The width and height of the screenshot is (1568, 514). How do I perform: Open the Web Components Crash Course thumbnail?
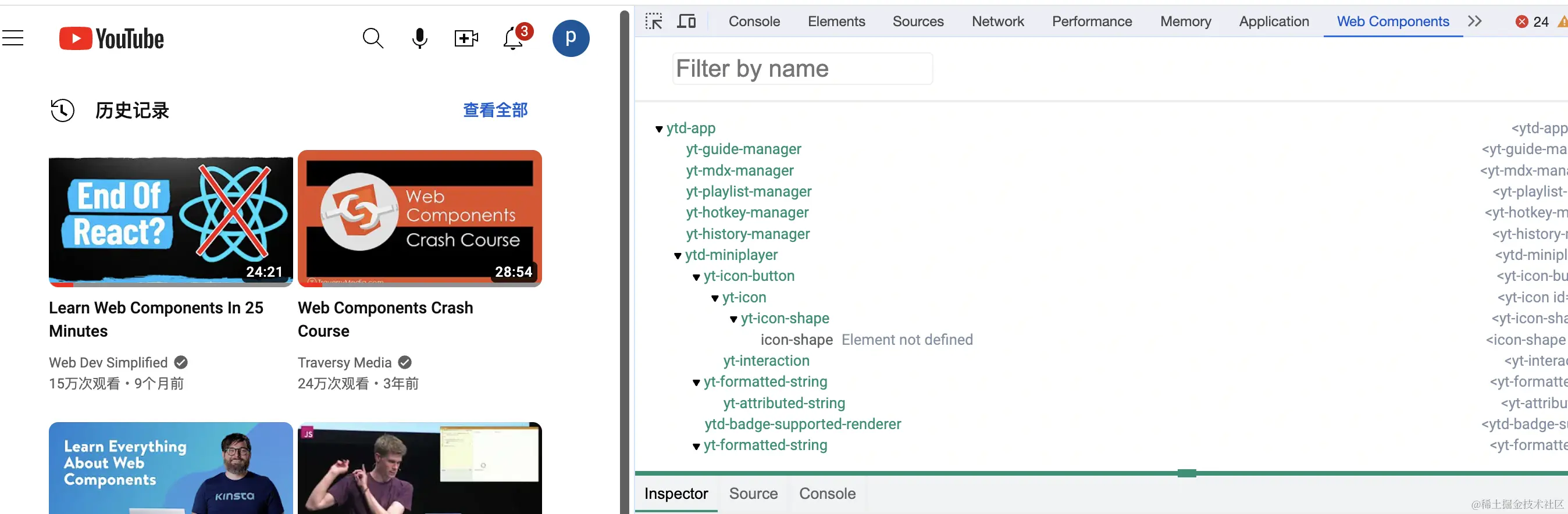click(419, 219)
